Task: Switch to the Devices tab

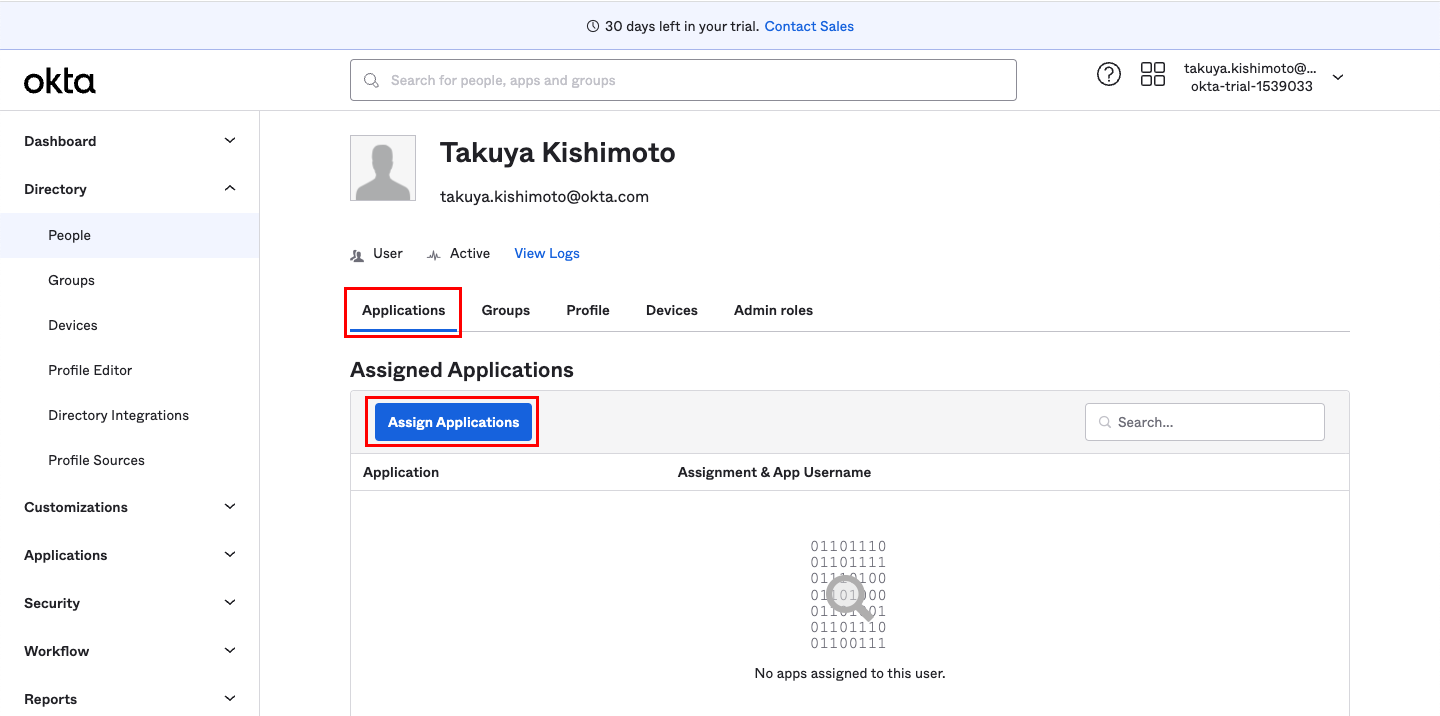Action: pyautogui.click(x=671, y=310)
